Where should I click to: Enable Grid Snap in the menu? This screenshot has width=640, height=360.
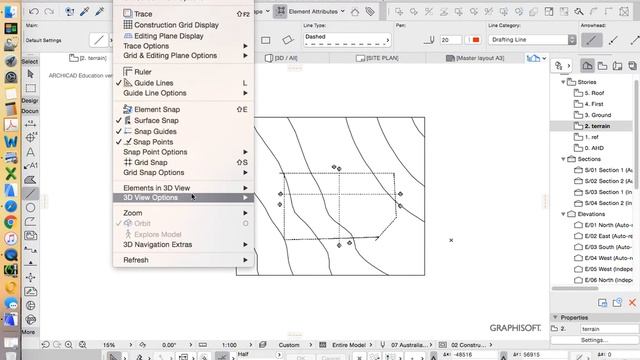[x=183, y=162]
